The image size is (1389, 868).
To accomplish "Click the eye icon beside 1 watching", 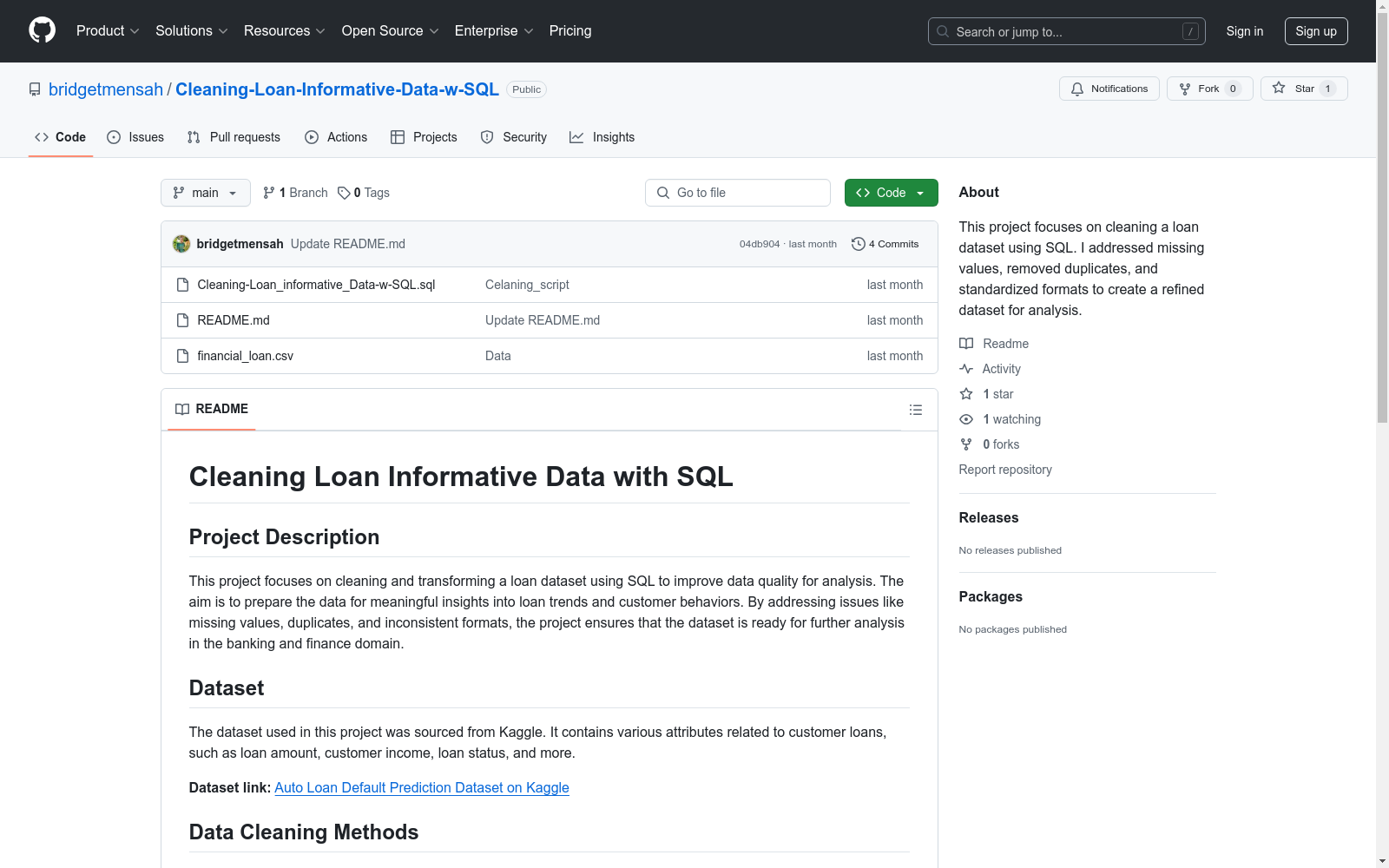I will (x=966, y=419).
